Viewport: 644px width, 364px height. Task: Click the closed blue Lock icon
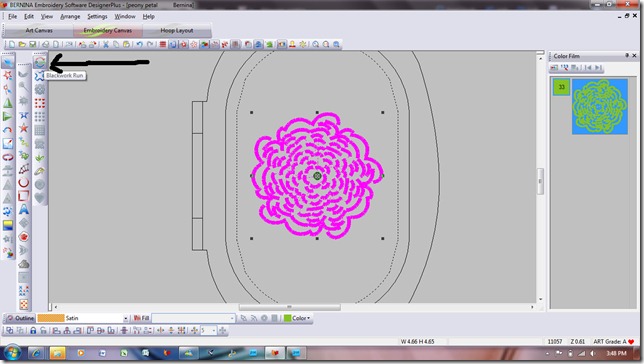click(x=33, y=330)
